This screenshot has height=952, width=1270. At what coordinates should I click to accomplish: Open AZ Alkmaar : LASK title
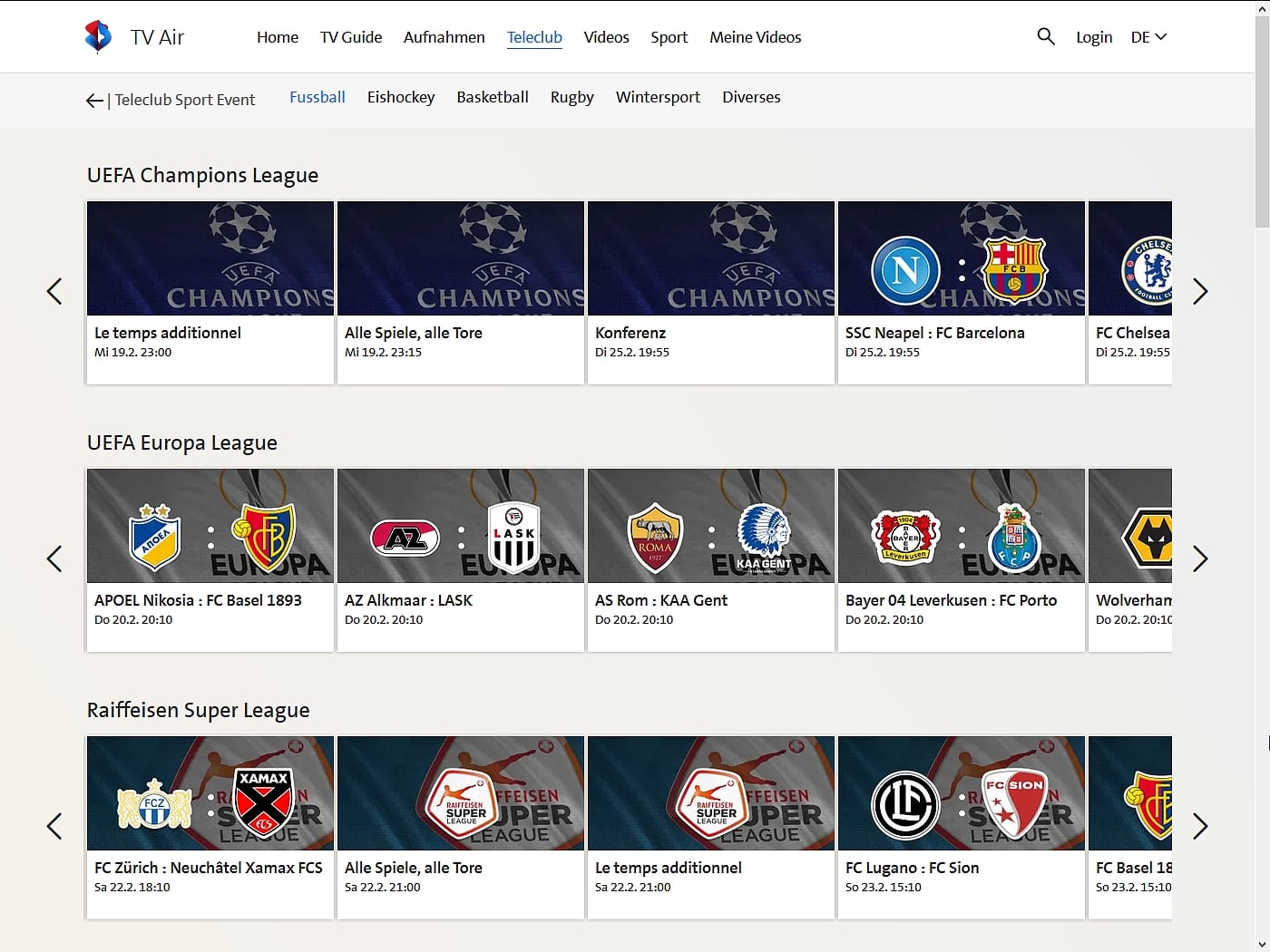click(x=408, y=600)
